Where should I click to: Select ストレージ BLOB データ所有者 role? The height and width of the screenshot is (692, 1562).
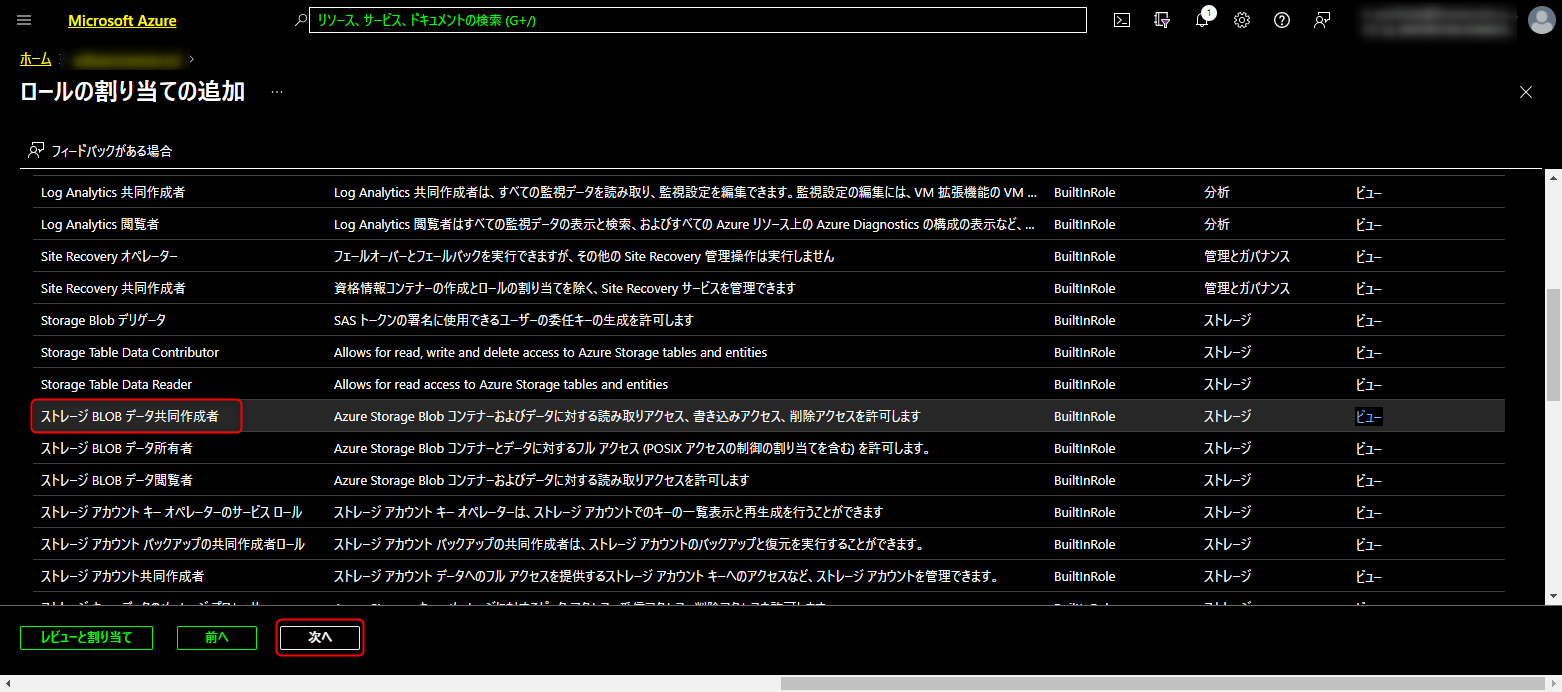pyautogui.click(x=117, y=448)
